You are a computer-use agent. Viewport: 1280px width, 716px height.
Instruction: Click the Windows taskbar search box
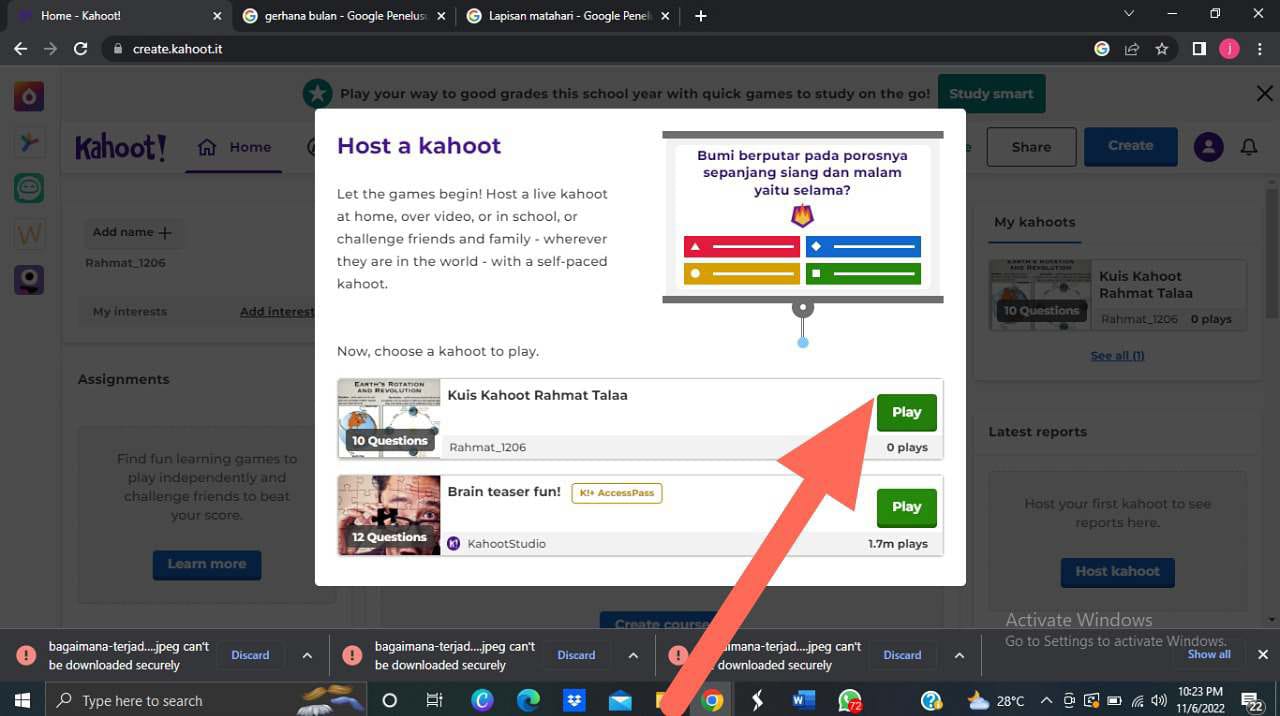tap(206, 700)
